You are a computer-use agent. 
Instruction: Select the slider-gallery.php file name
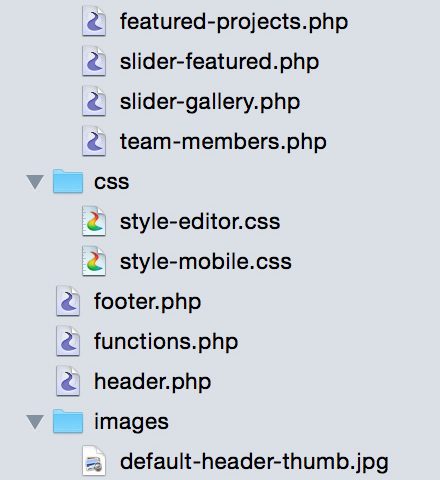(x=210, y=102)
